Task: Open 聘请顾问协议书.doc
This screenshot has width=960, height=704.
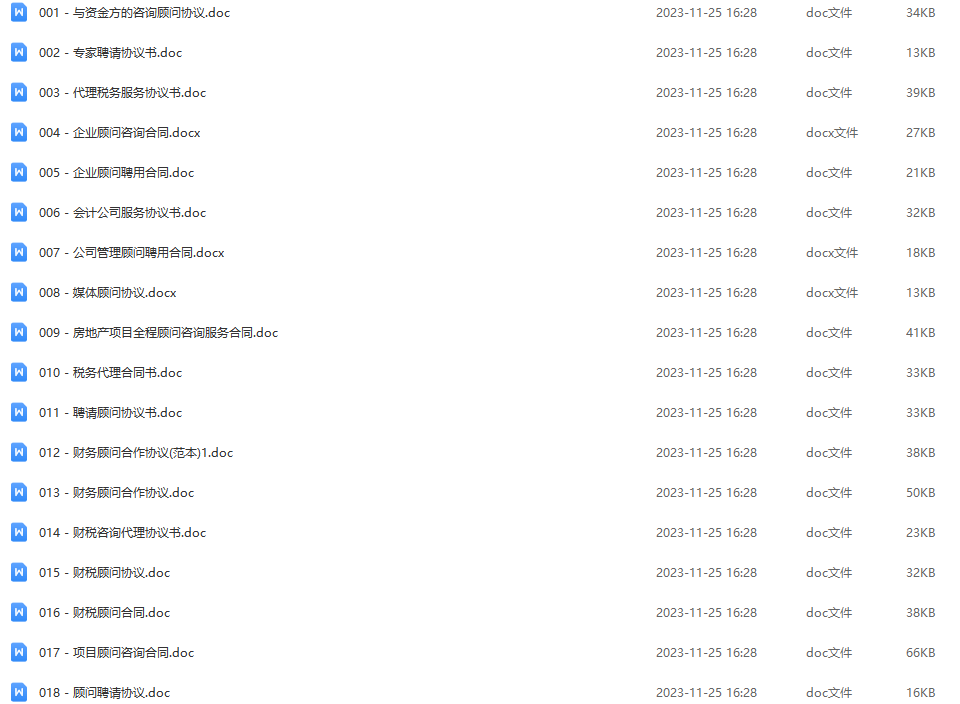Action: [110, 413]
